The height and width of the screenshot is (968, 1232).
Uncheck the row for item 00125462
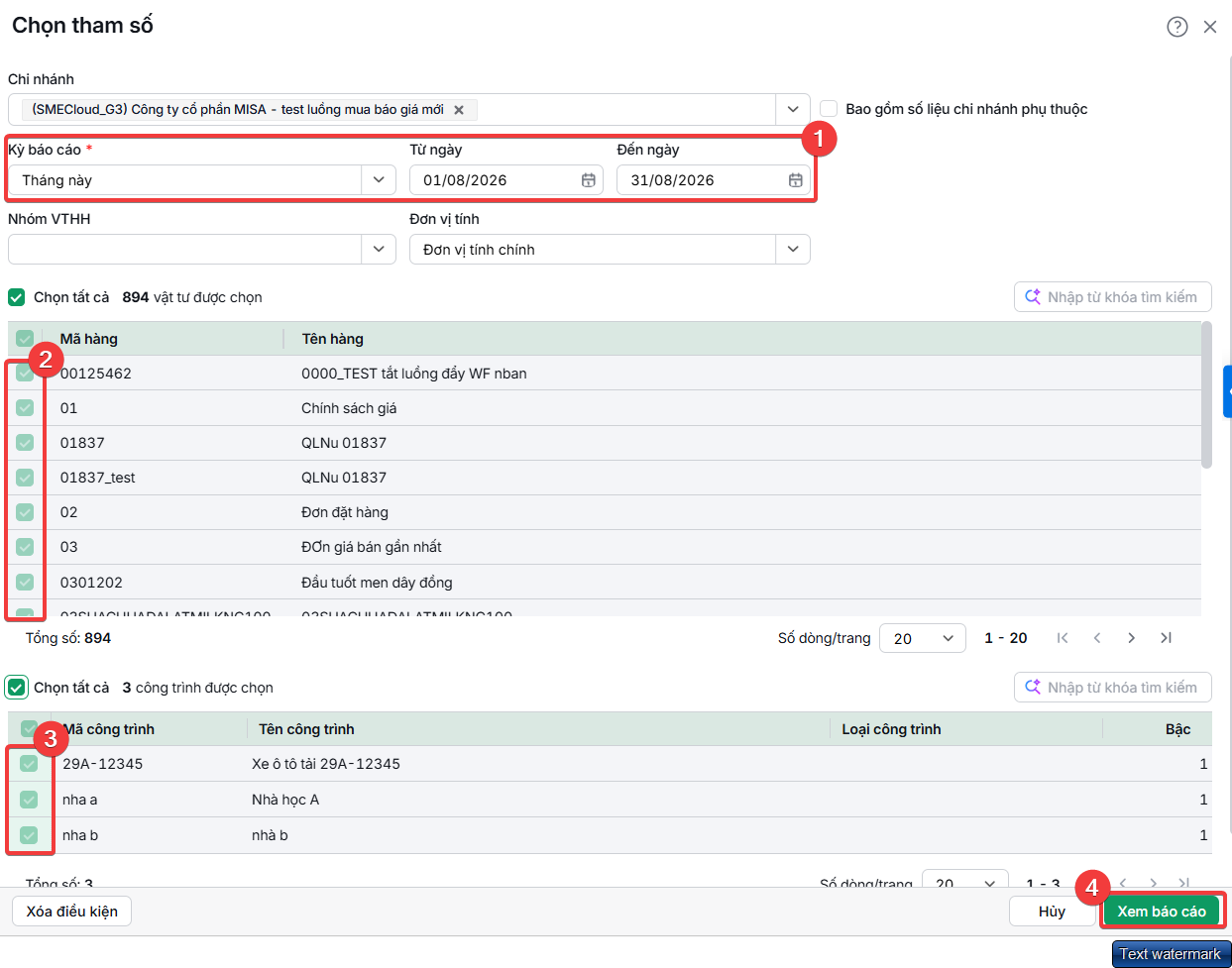[25, 374]
